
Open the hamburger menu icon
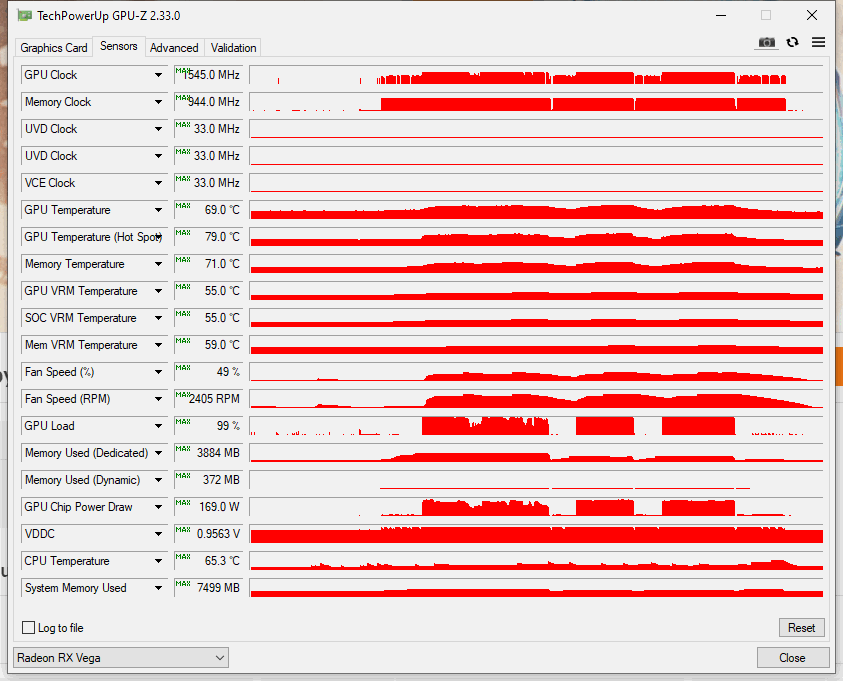tap(818, 42)
